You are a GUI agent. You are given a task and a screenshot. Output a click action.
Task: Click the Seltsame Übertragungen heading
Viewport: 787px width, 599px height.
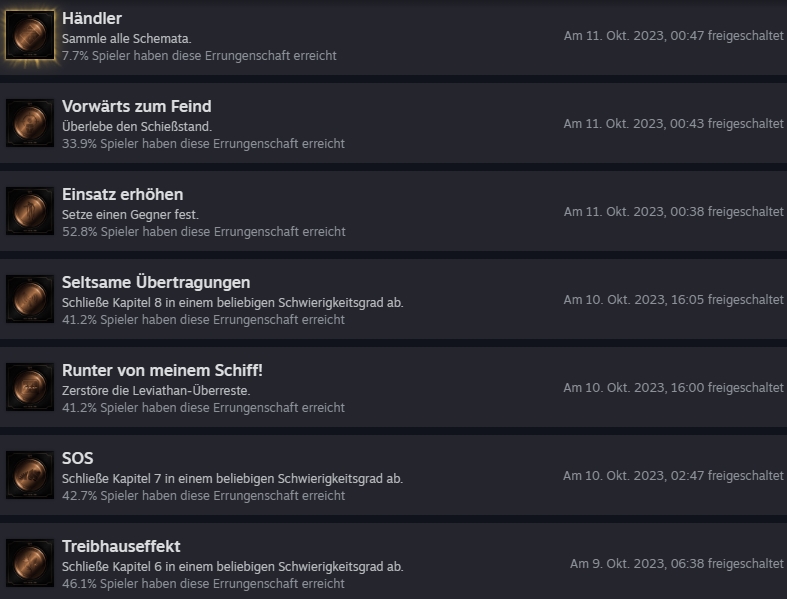pyautogui.click(x=156, y=282)
